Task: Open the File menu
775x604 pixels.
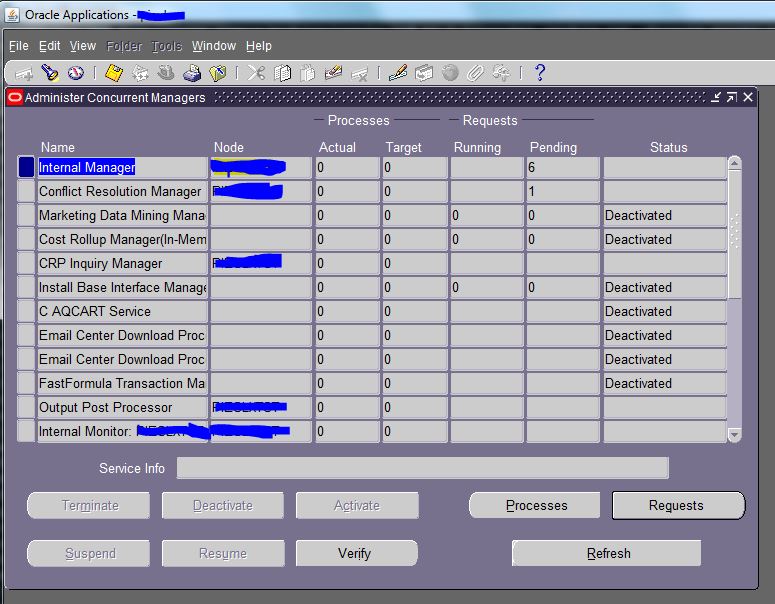Action: point(19,46)
